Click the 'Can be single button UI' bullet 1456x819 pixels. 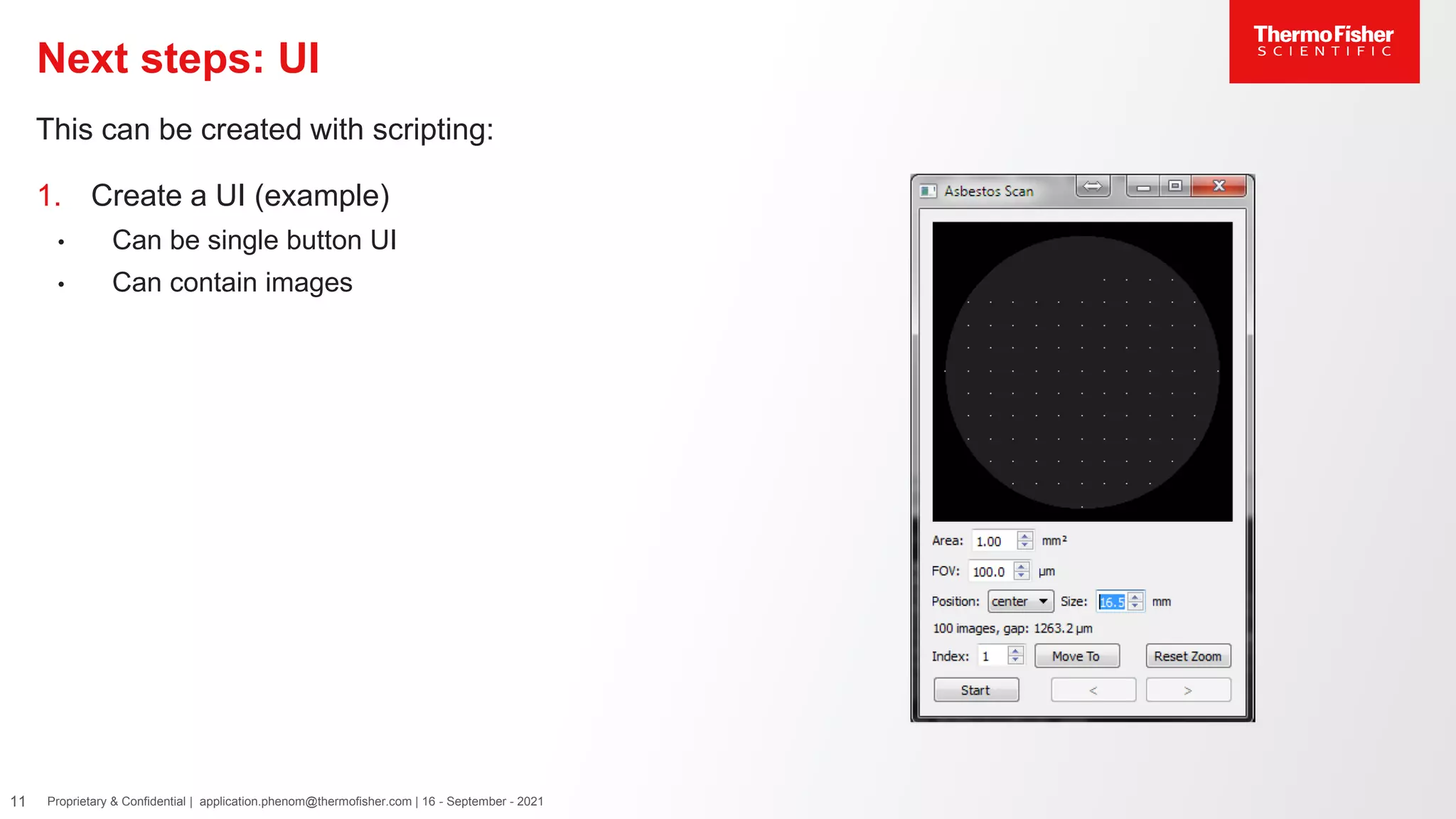pos(255,240)
